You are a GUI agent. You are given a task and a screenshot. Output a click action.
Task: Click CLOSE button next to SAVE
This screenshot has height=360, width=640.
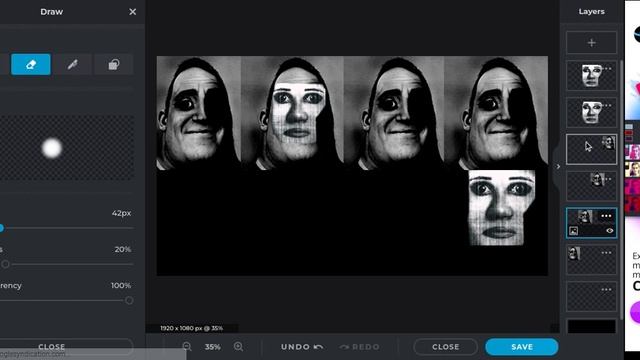click(x=446, y=347)
